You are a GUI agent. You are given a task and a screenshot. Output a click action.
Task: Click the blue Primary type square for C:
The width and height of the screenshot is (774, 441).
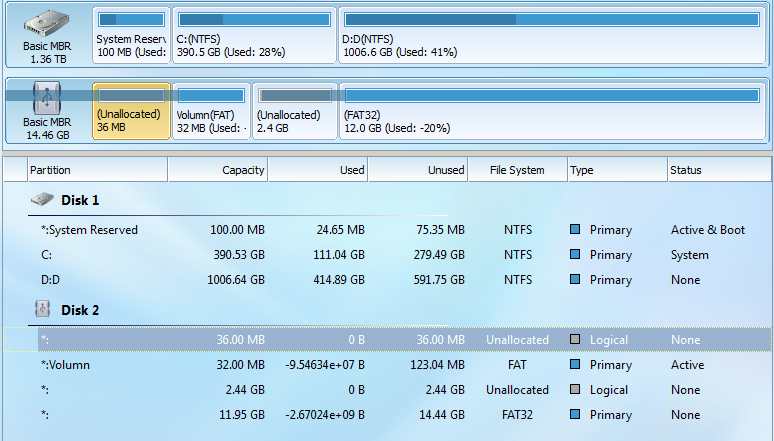(575, 255)
